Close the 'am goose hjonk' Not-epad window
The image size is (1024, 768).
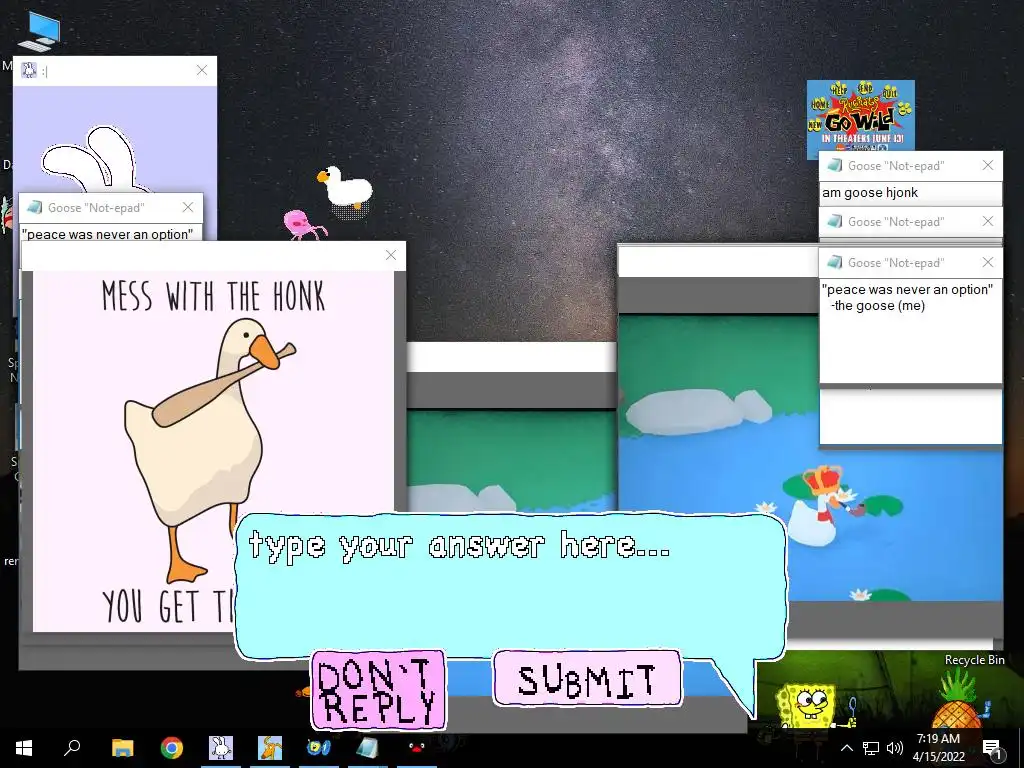tap(988, 165)
